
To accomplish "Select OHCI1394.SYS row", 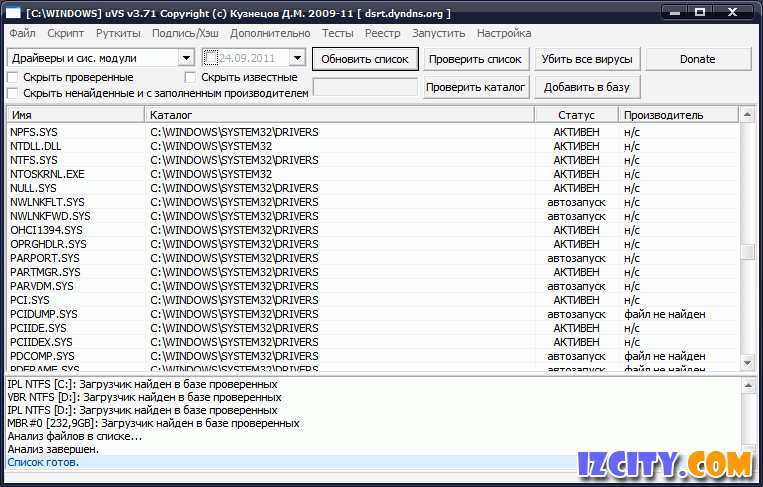I will point(374,230).
